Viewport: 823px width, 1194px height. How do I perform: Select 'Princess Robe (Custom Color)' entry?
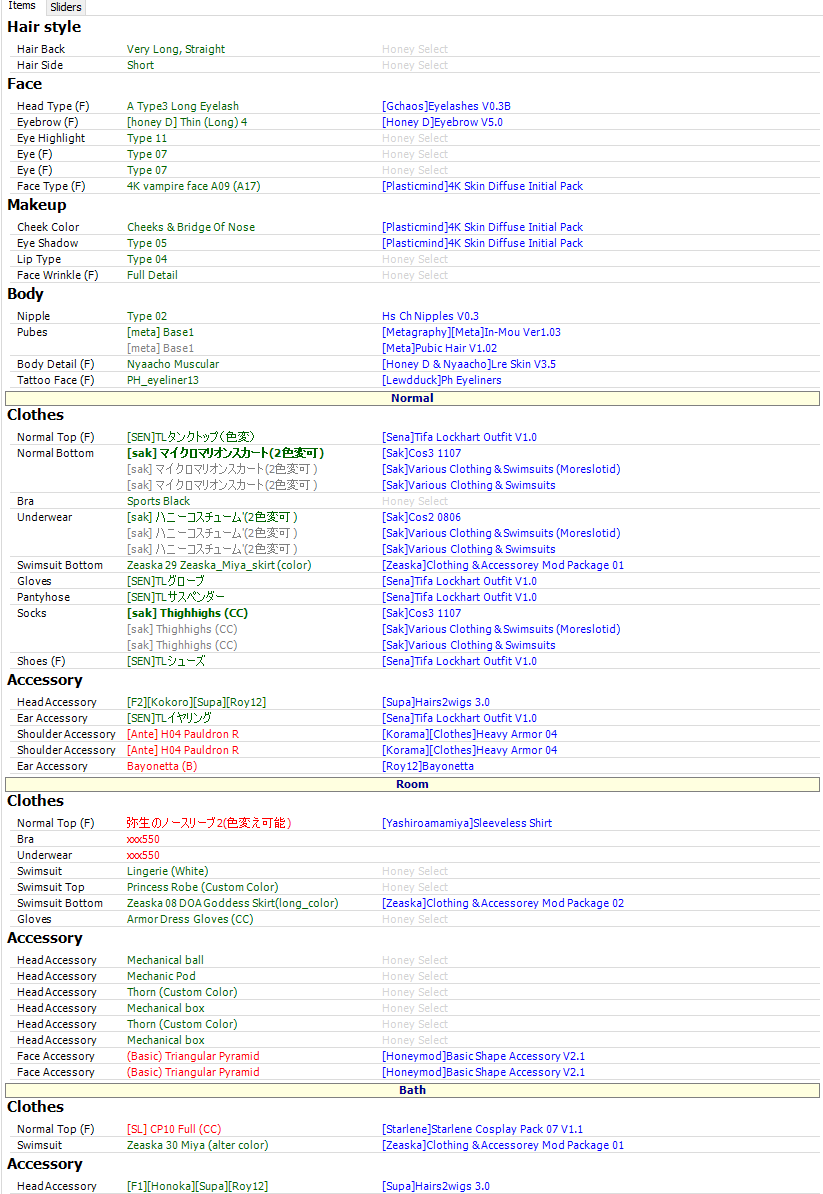pyautogui.click(x=203, y=888)
